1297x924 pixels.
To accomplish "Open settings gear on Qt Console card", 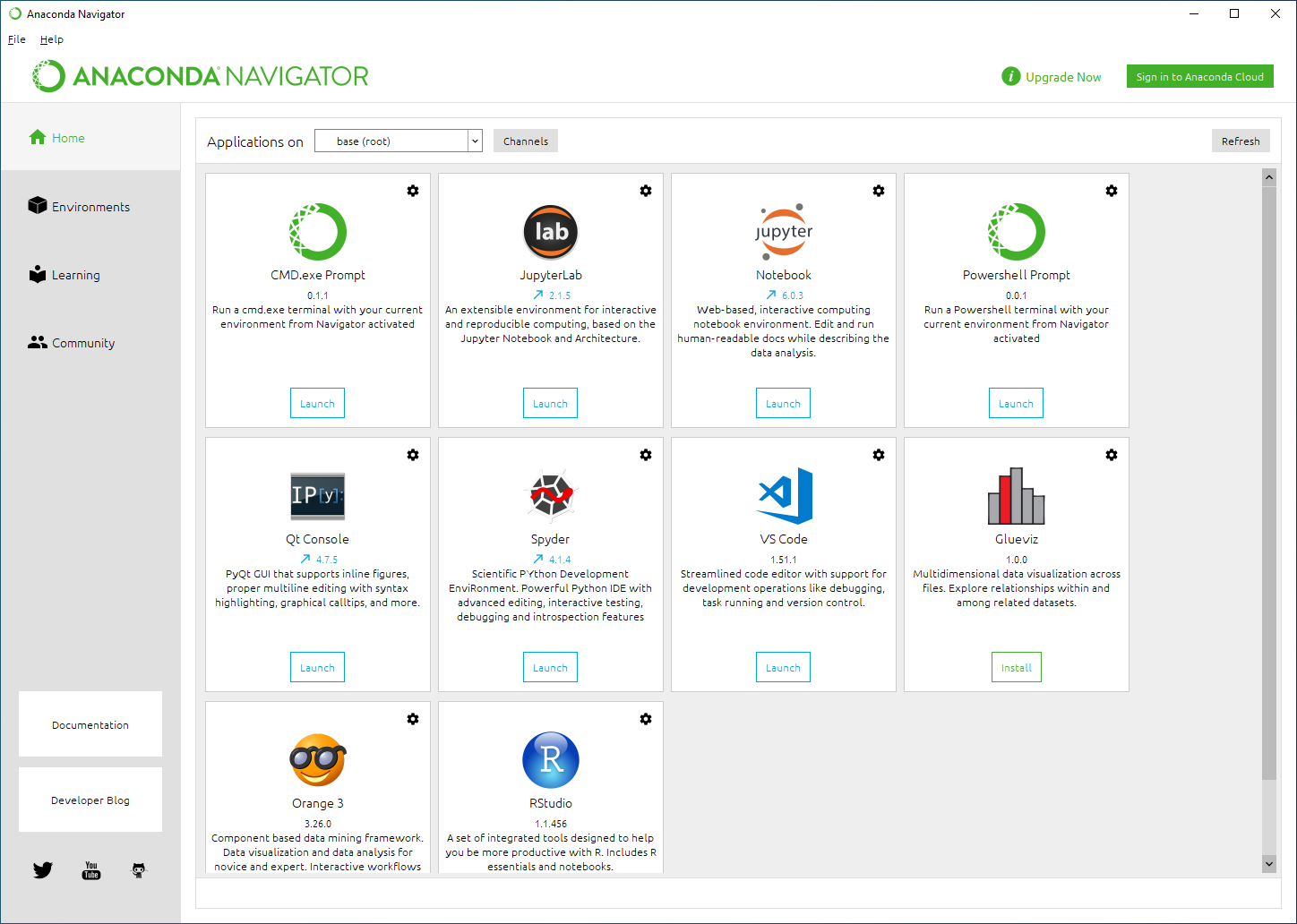I will point(413,455).
